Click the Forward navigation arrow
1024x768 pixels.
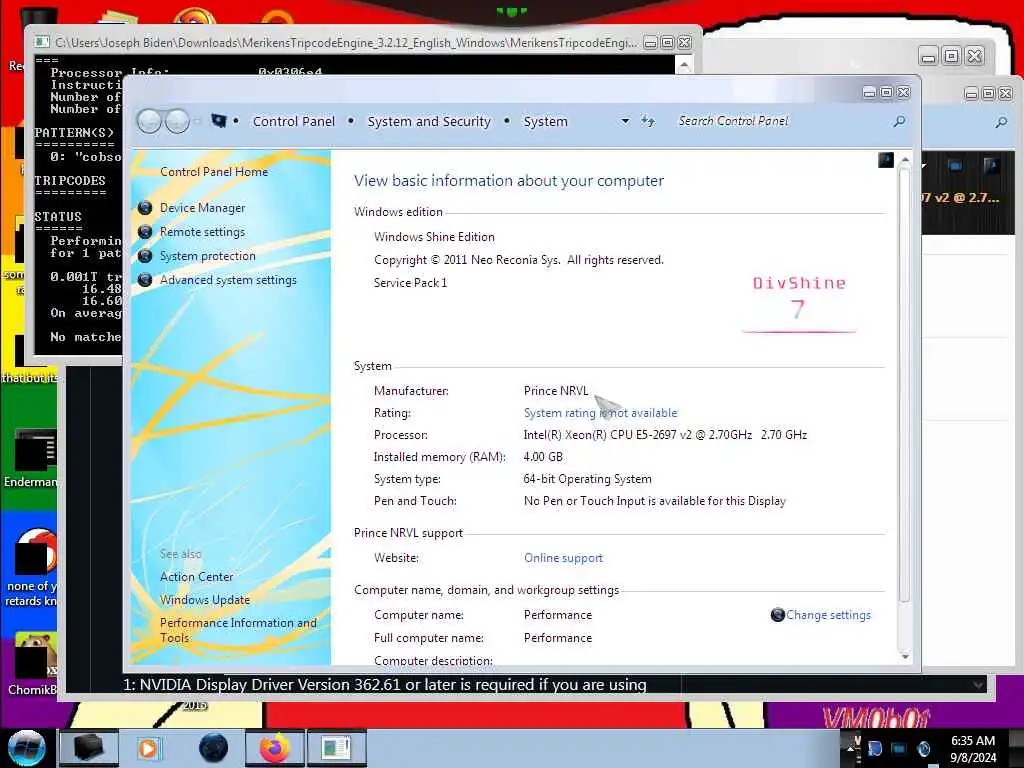(x=177, y=121)
